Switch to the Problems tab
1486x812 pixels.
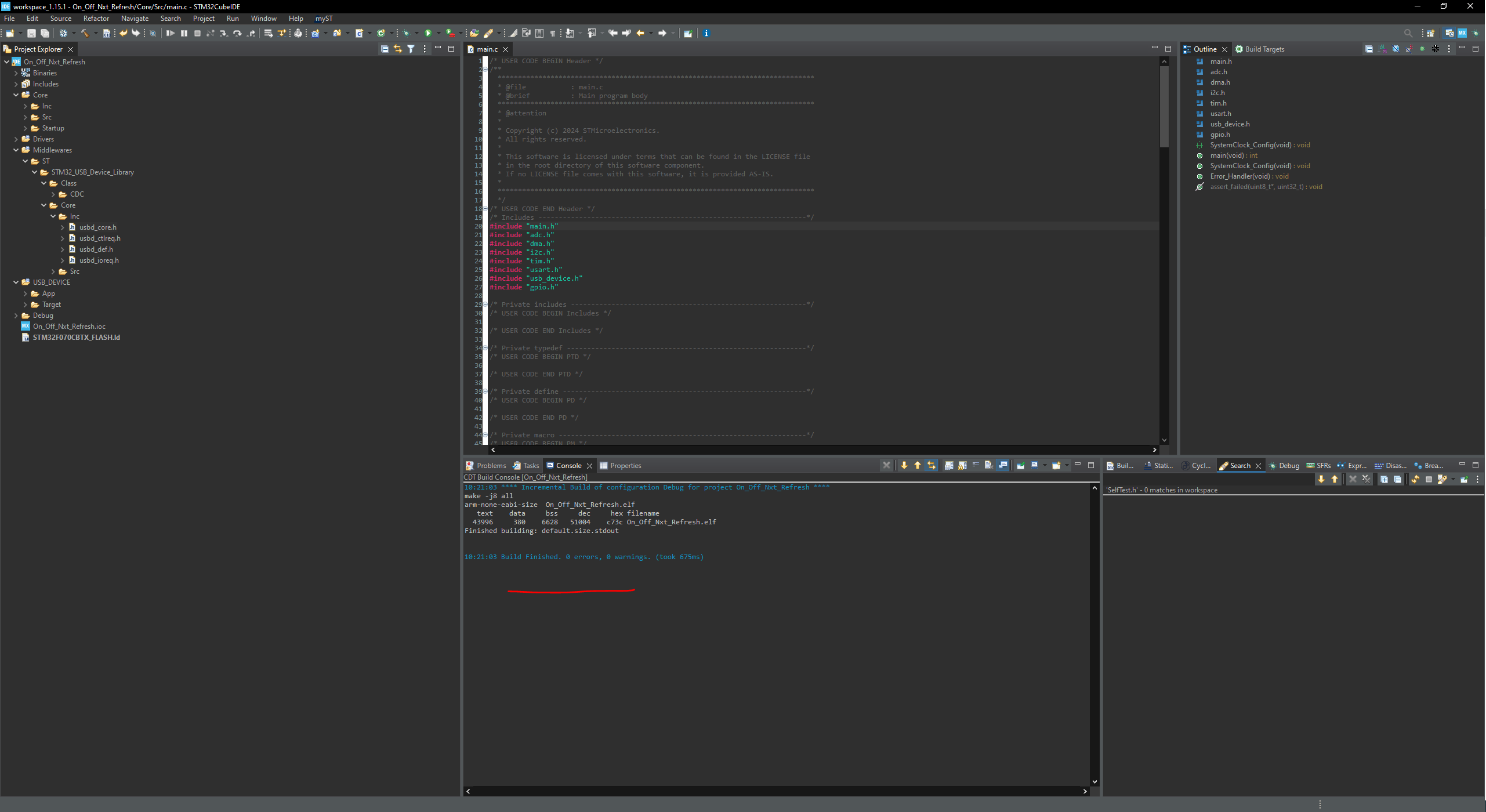[x=490, y=465]
